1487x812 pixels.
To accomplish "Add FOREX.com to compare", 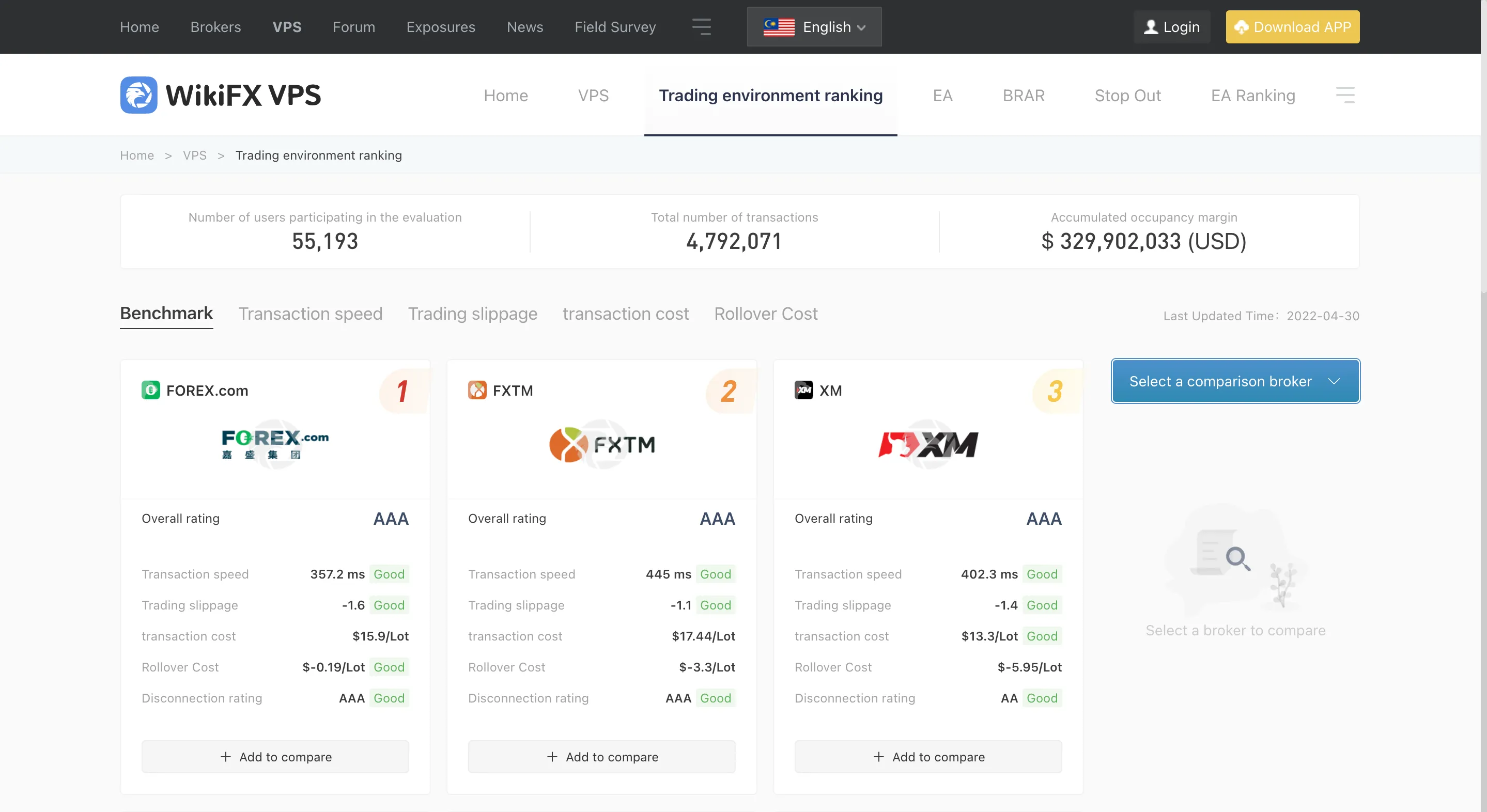I will point(275,757).
